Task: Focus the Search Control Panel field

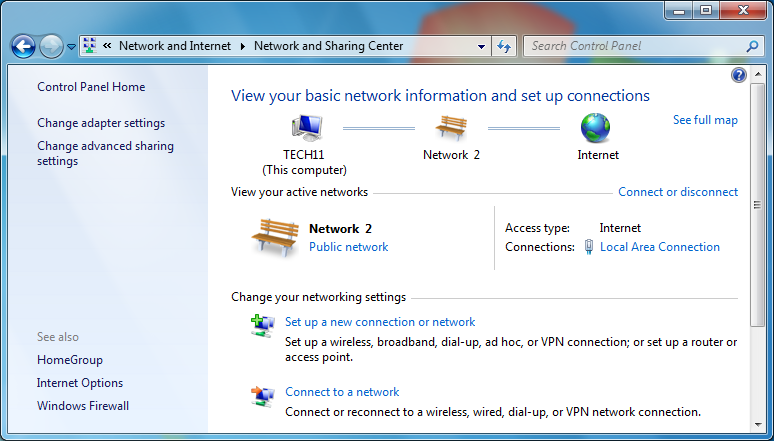Action: [x=635, y=46]
